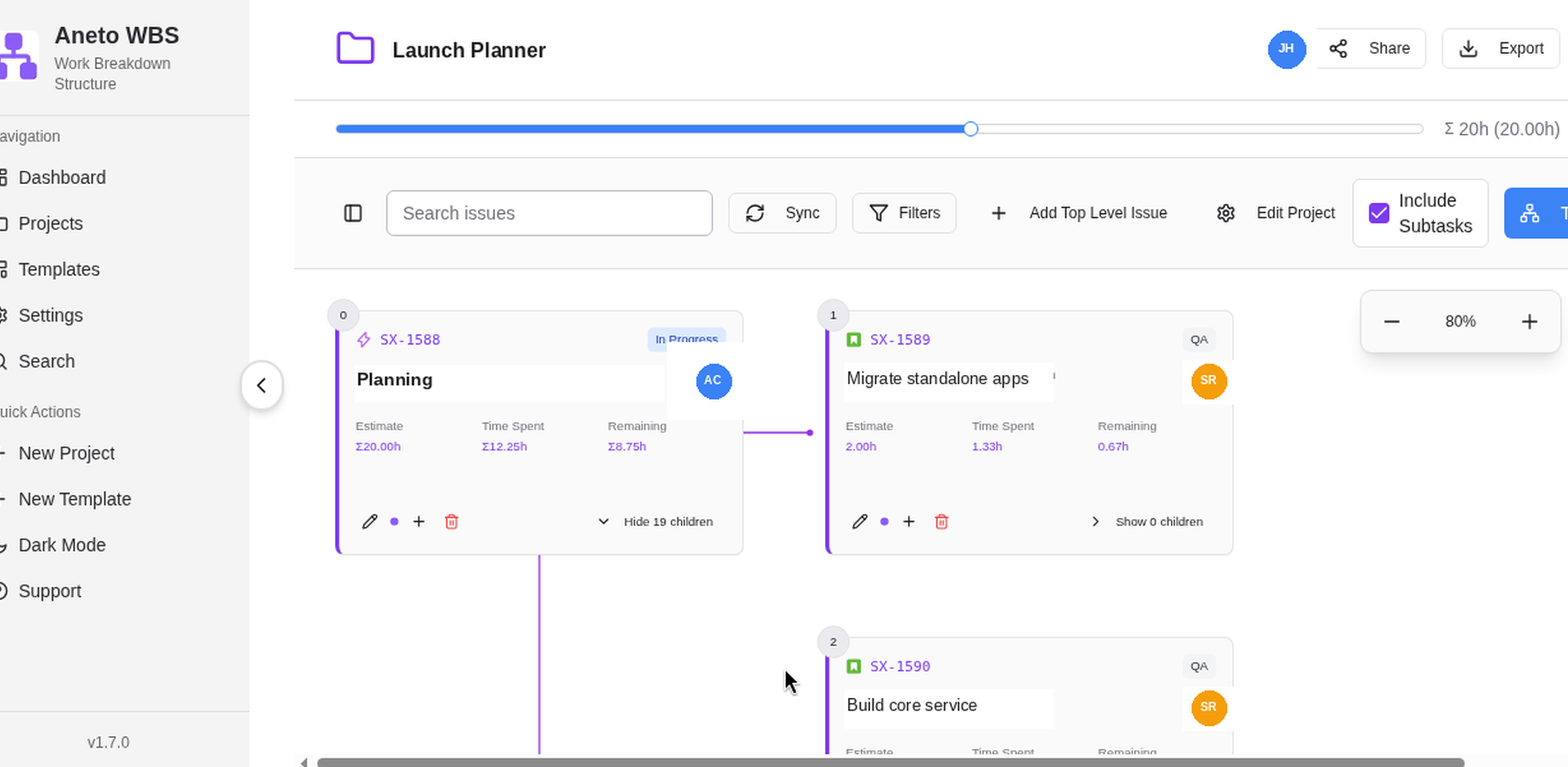Delete the Planning issue
Image resolution: width=1568 pixels, height=767 pixels.
coord(452,522)
